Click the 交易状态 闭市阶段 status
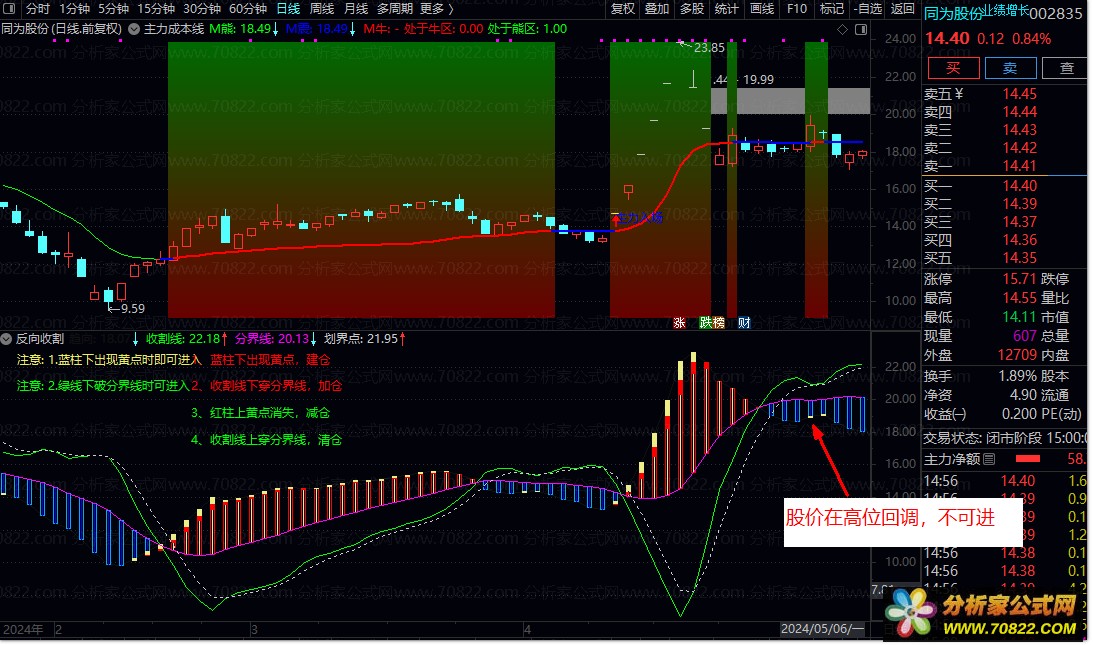 coord(1004,438)
